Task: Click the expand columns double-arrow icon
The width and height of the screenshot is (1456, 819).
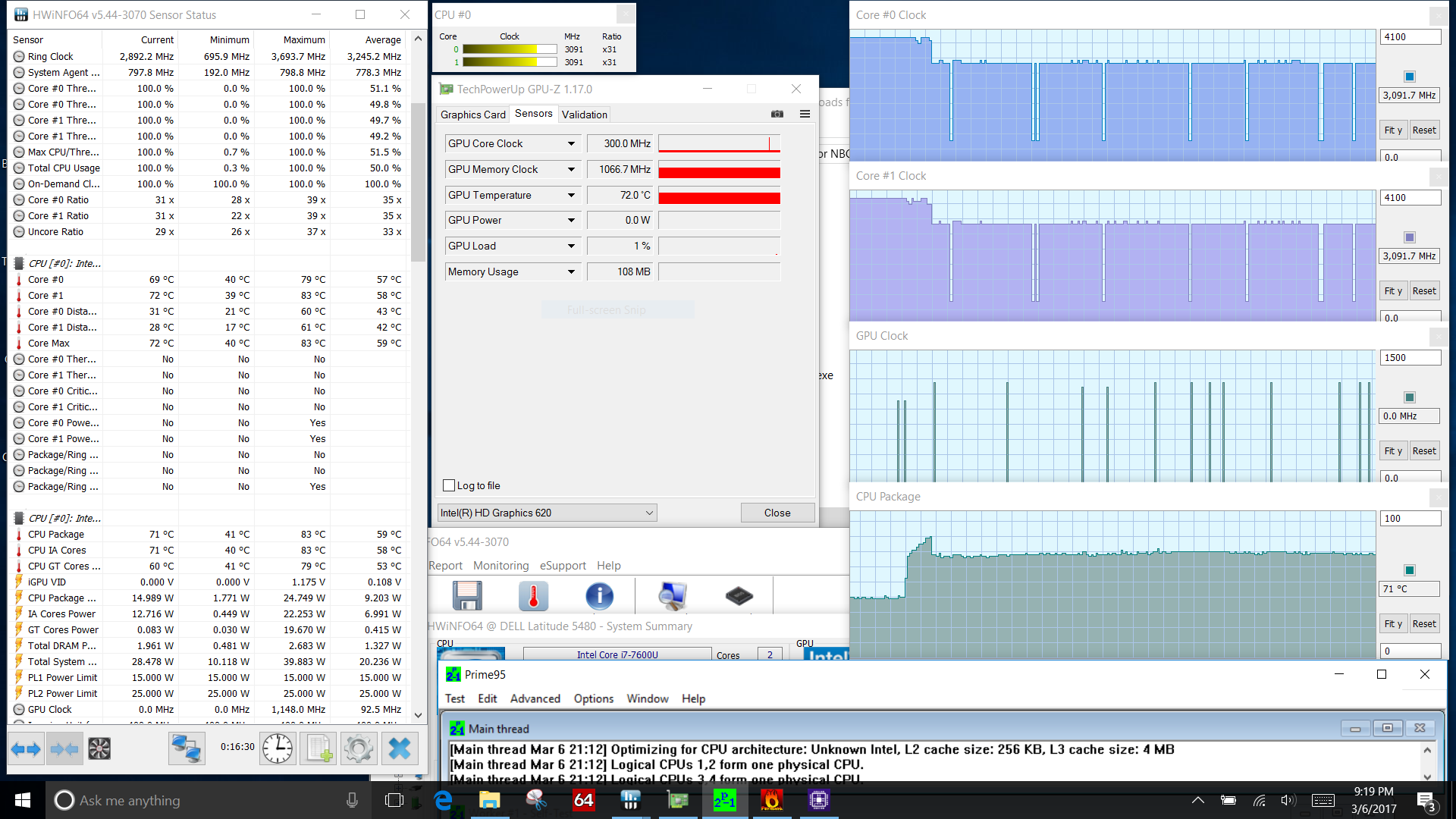Action: (26, 748)
